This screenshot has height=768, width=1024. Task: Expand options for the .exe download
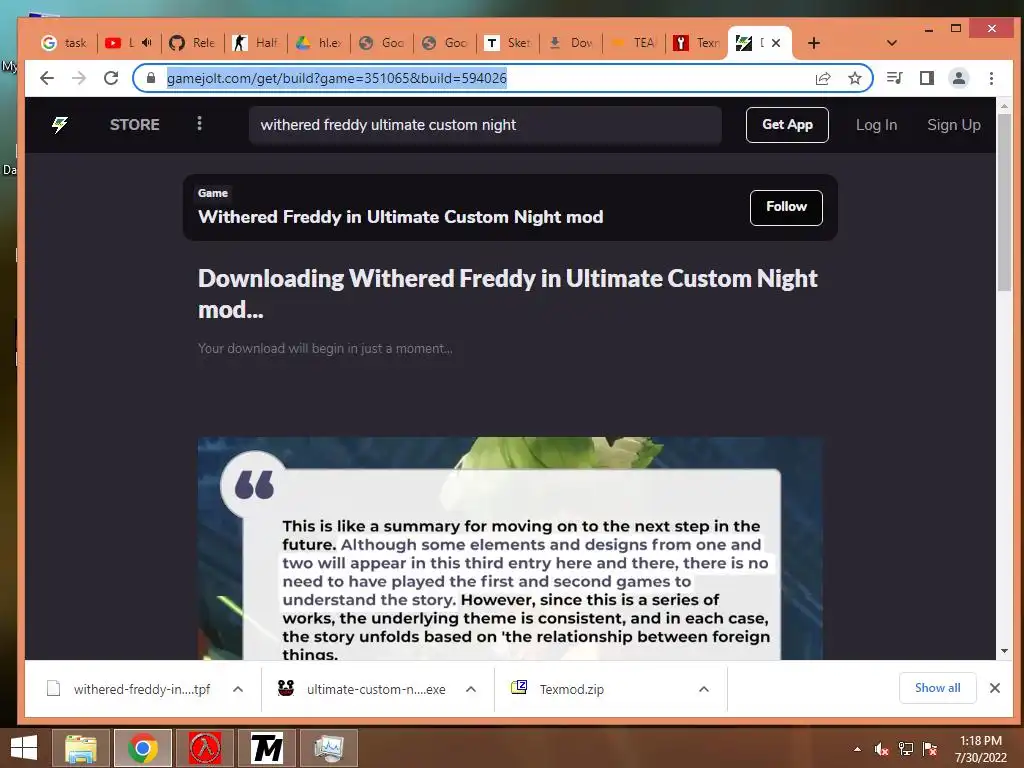pos(471,689)
